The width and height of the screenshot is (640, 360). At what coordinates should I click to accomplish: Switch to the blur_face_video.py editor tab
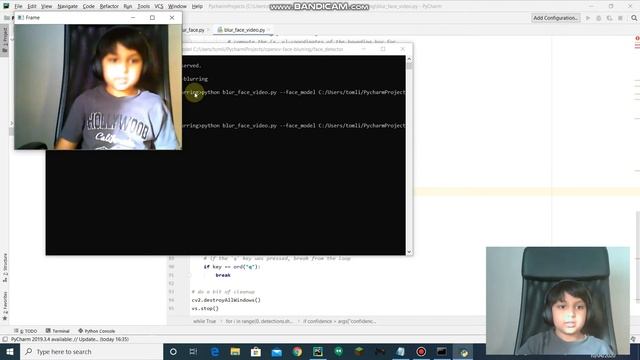(x=244, y=30)
